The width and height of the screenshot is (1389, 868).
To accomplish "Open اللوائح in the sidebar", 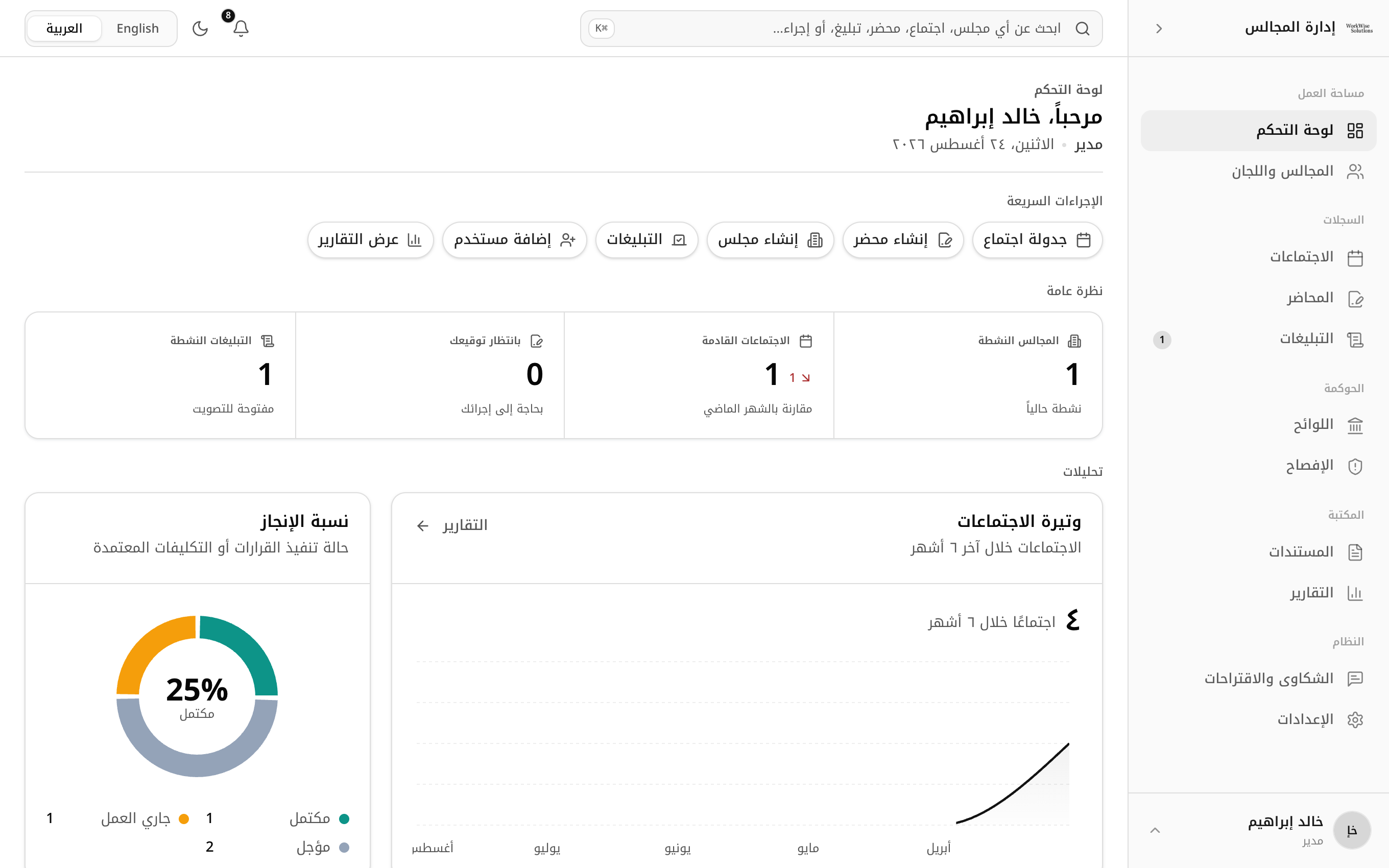I will pyautogui.click(x=1258, y=425).
